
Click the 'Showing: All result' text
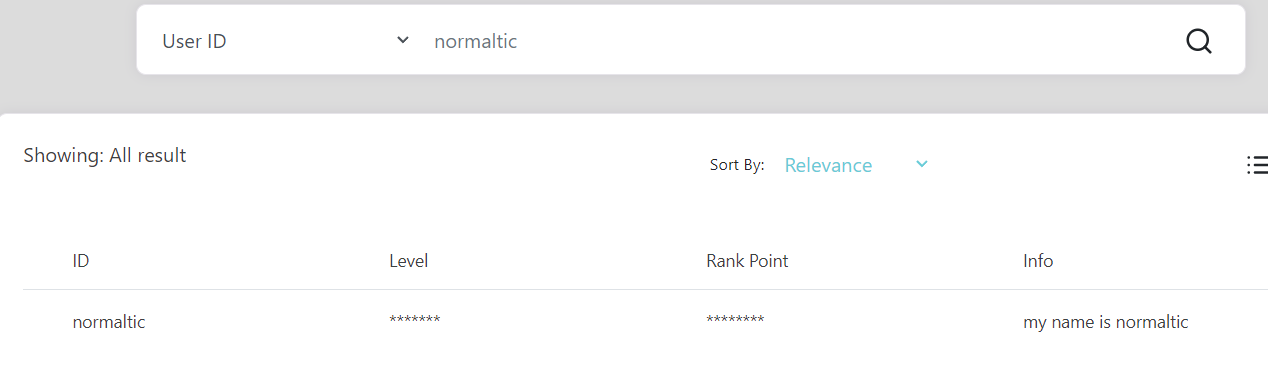104,155
